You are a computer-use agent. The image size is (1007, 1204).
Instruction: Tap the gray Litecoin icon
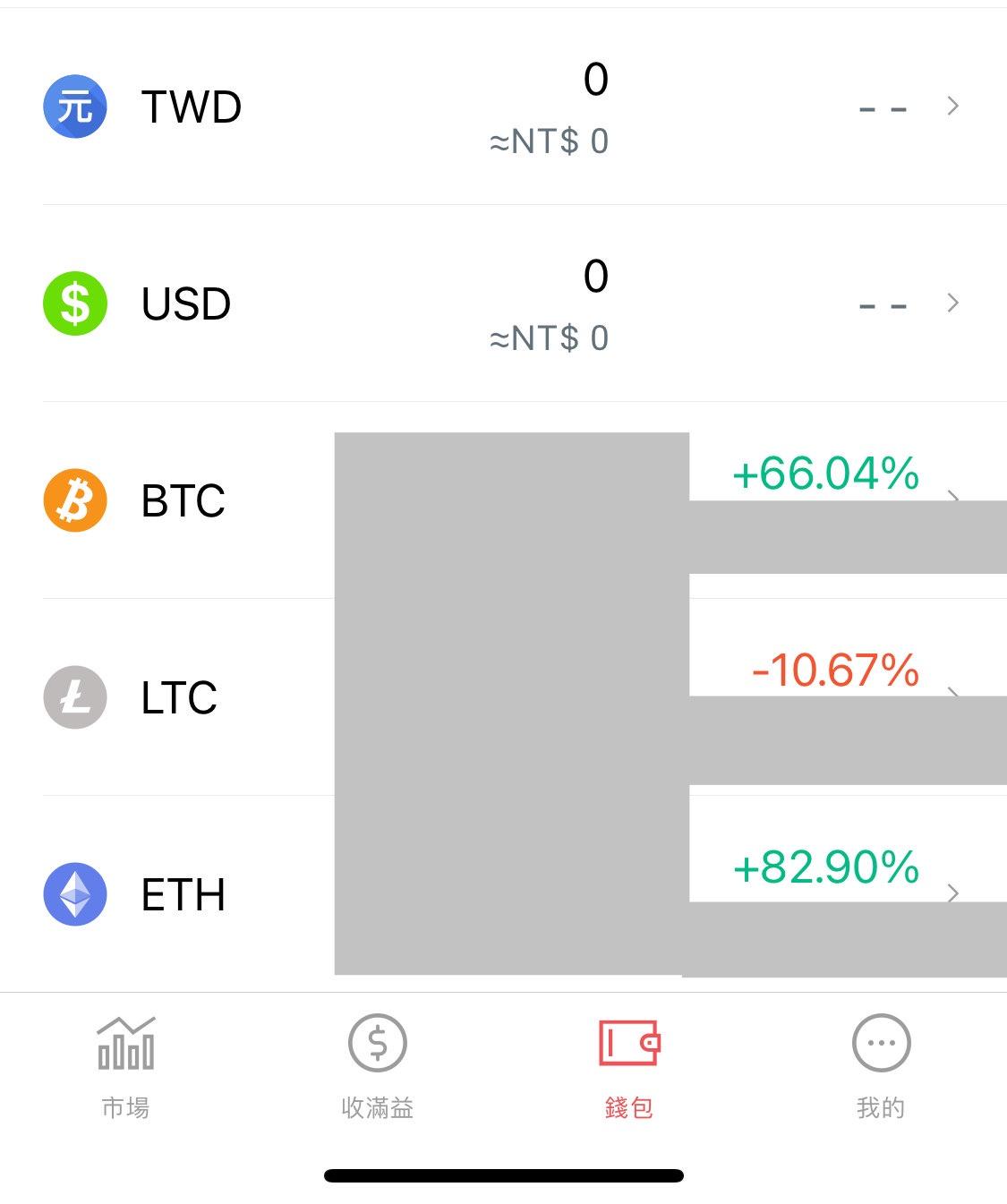pos(75,697)
